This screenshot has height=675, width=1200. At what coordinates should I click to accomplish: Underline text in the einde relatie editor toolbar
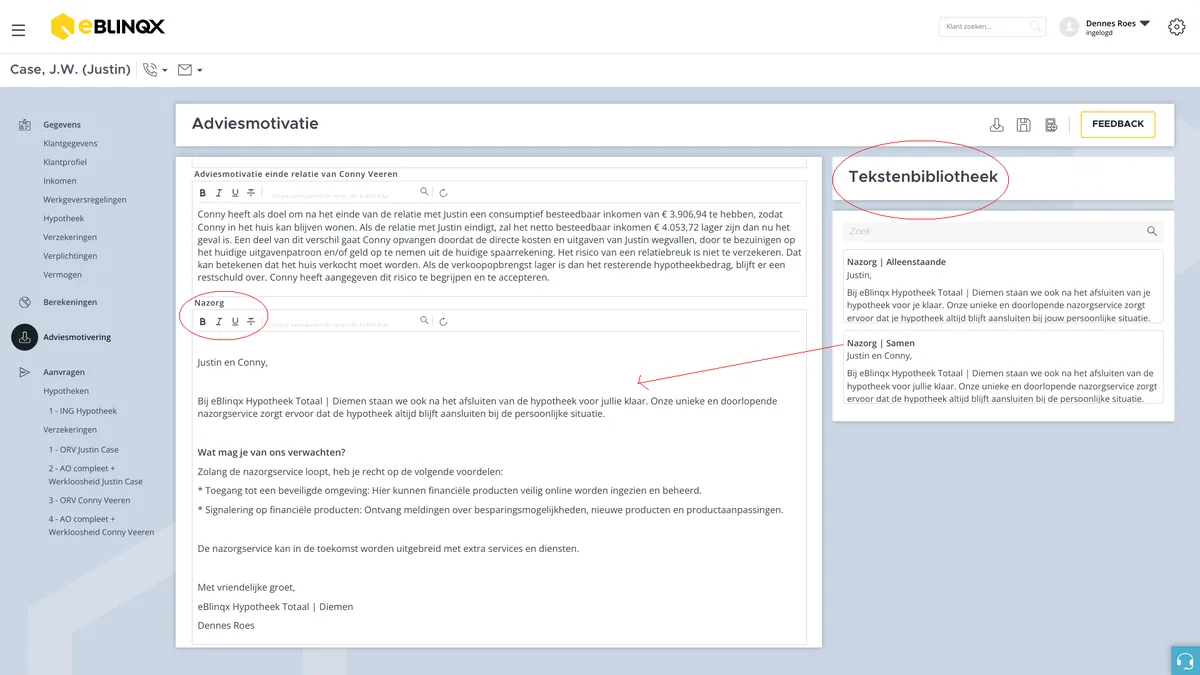(235, 192)
